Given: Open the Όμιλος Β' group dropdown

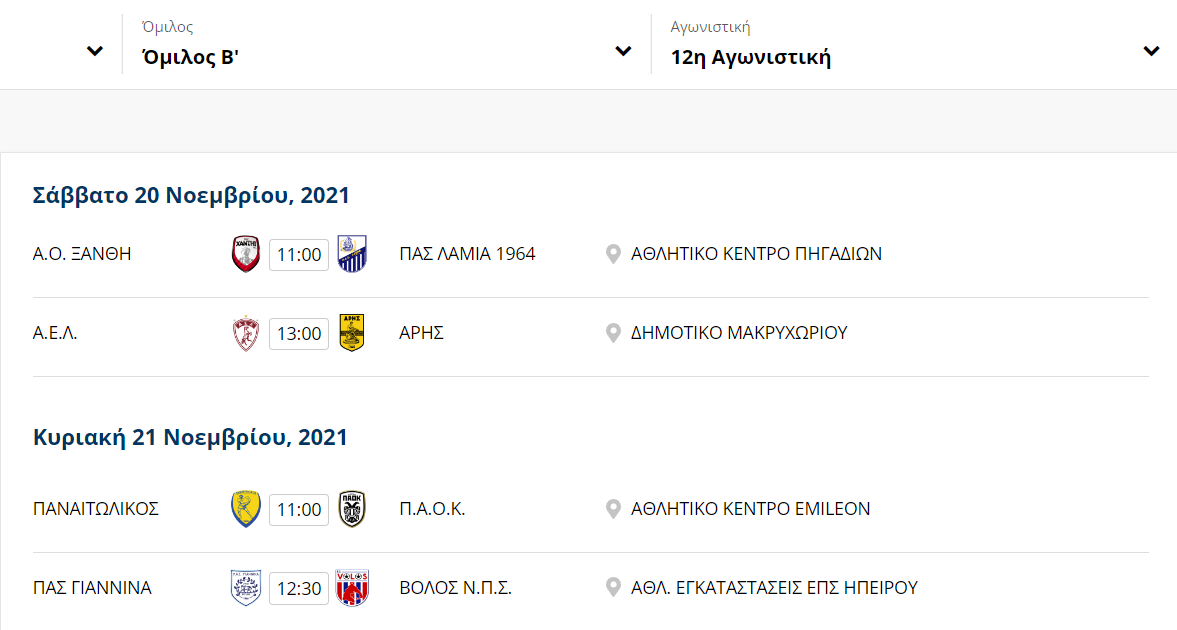Looking at the screenshot, I should (387, 44).
